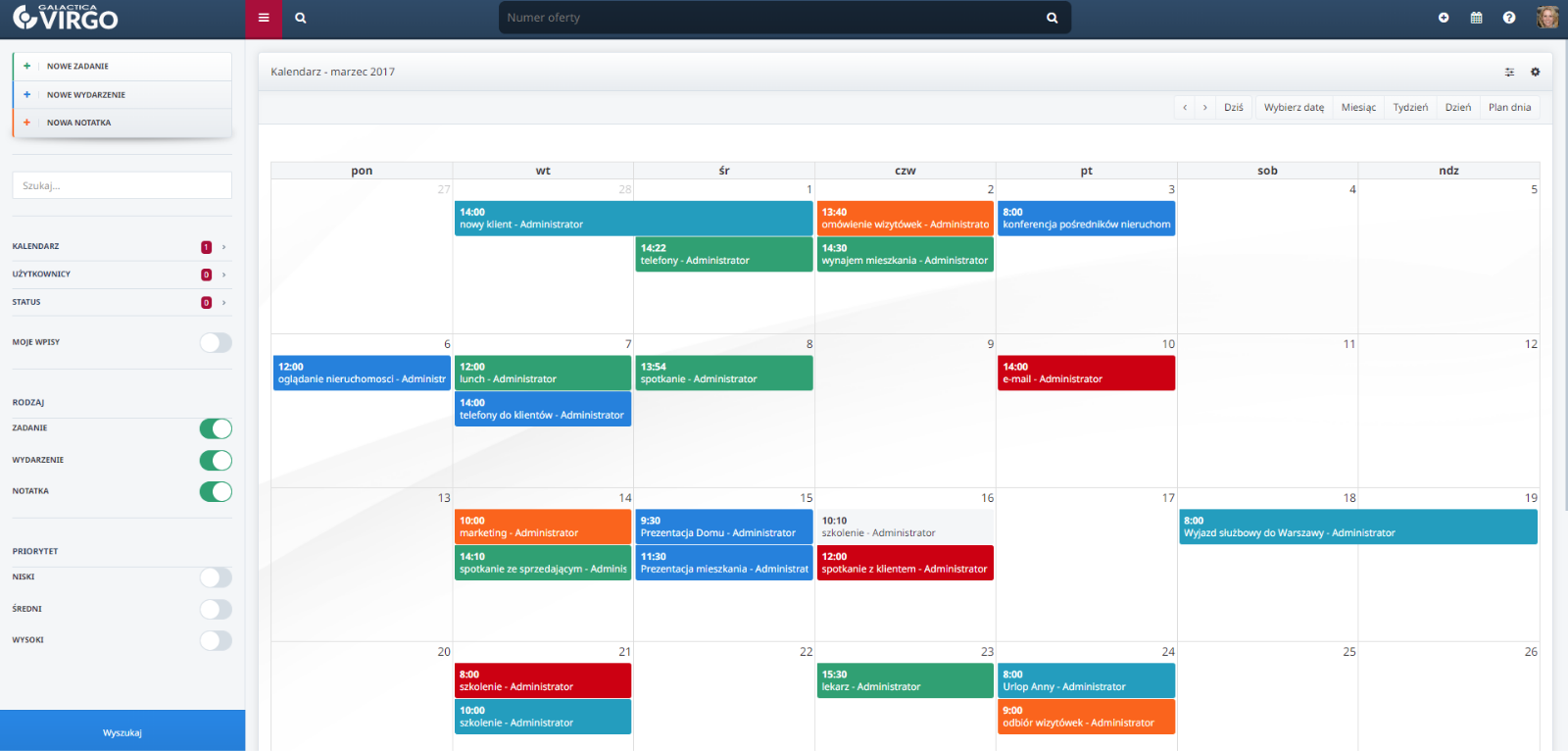Switch to Plan dnia view
This screenshot has height=751, width=1568.
click(1509, 108)
